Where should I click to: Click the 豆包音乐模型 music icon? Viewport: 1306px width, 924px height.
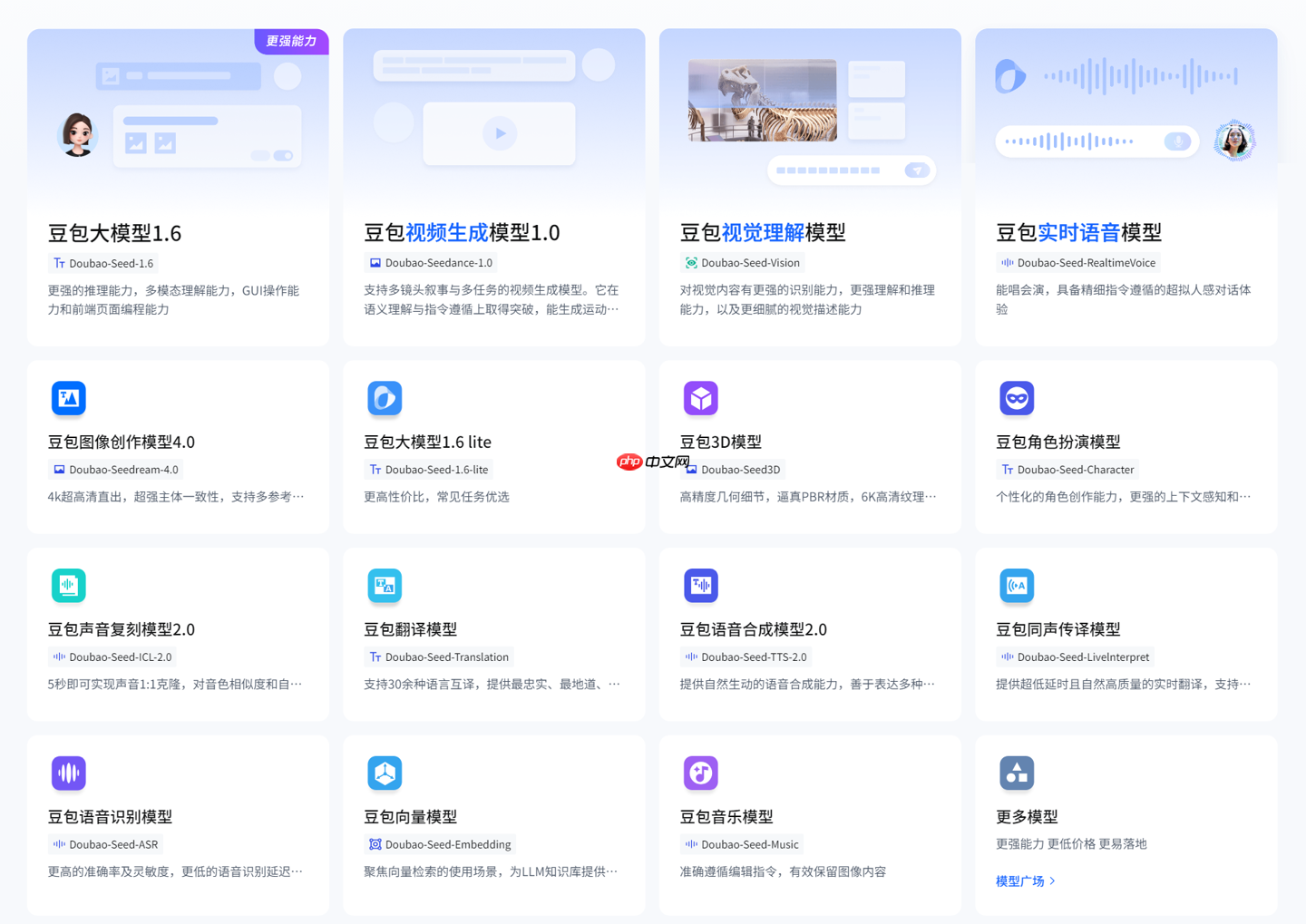pyautogui.click(x=700, y=773)
